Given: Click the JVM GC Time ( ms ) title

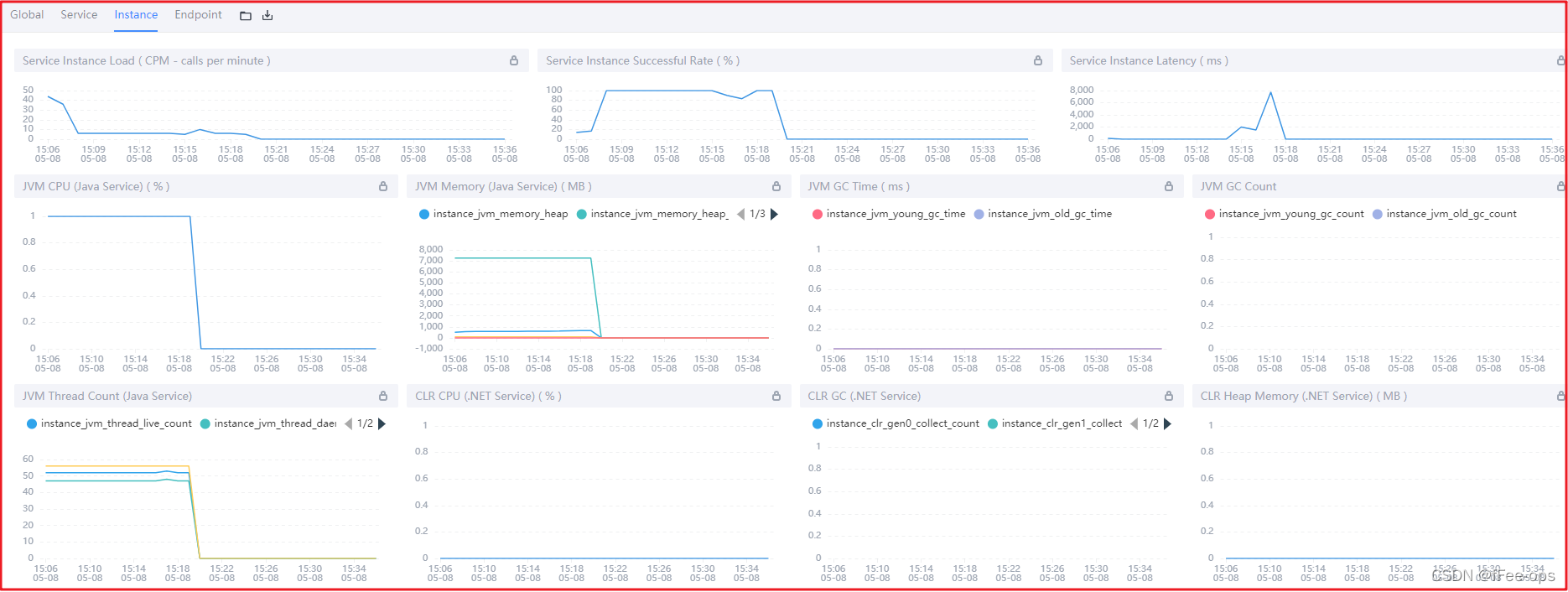Looking at the screenshot, I should [x=859, y=186].
